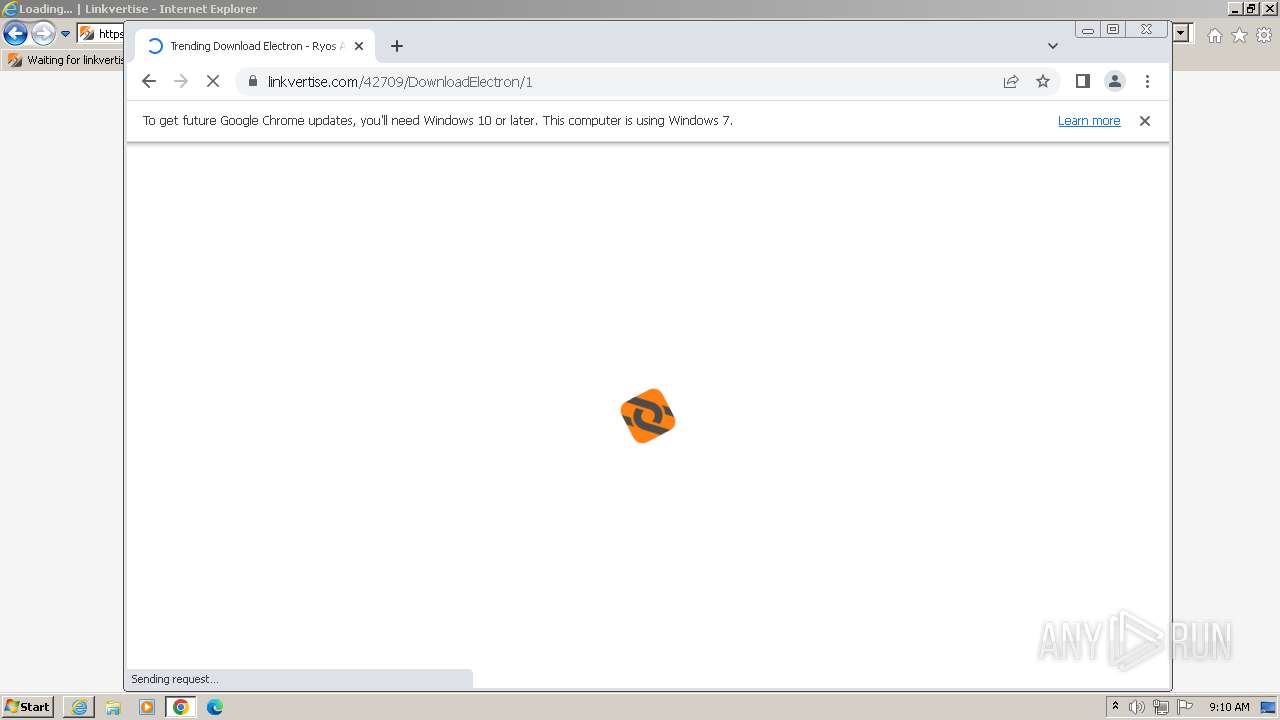Restore down the Chrome window
Image resolution: width=1280 pixels, height=720 pixels.
coord(1113,30)
